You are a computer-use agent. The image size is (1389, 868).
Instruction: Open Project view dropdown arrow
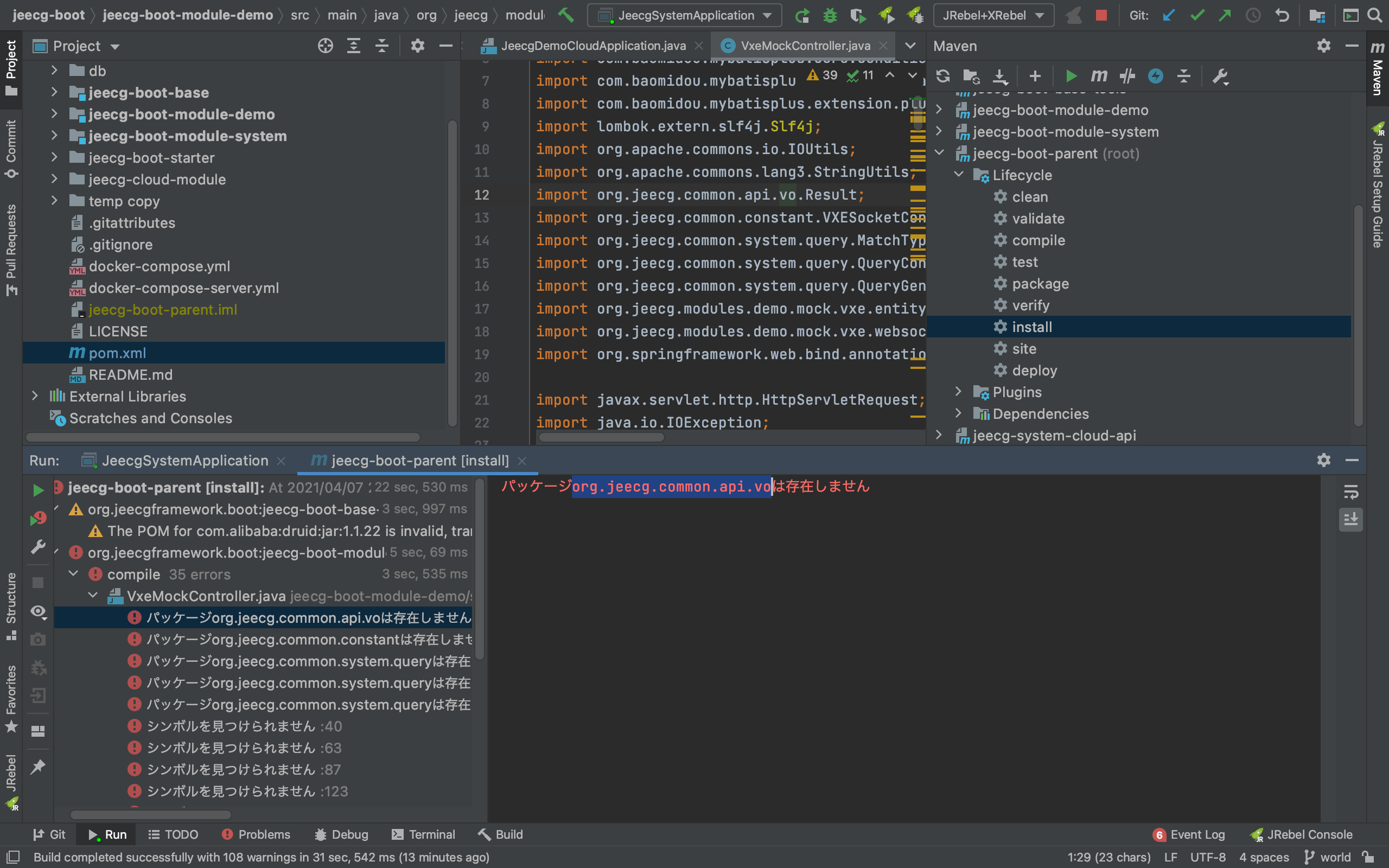tap(115, 47)
